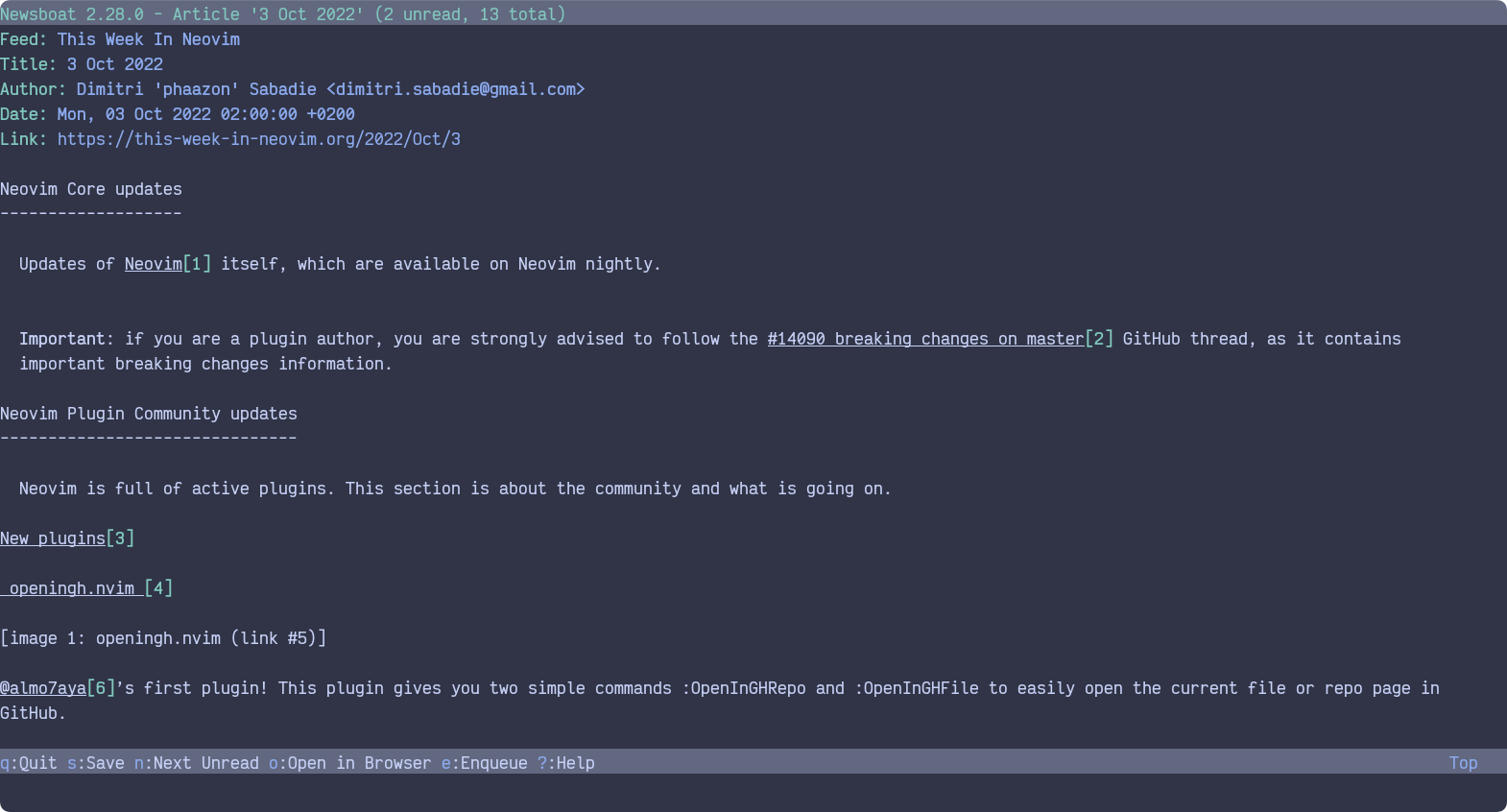Select the e:Enqueue shortcut hint
This screenshot has width=1507, height=812.
(x=485, y=763)
